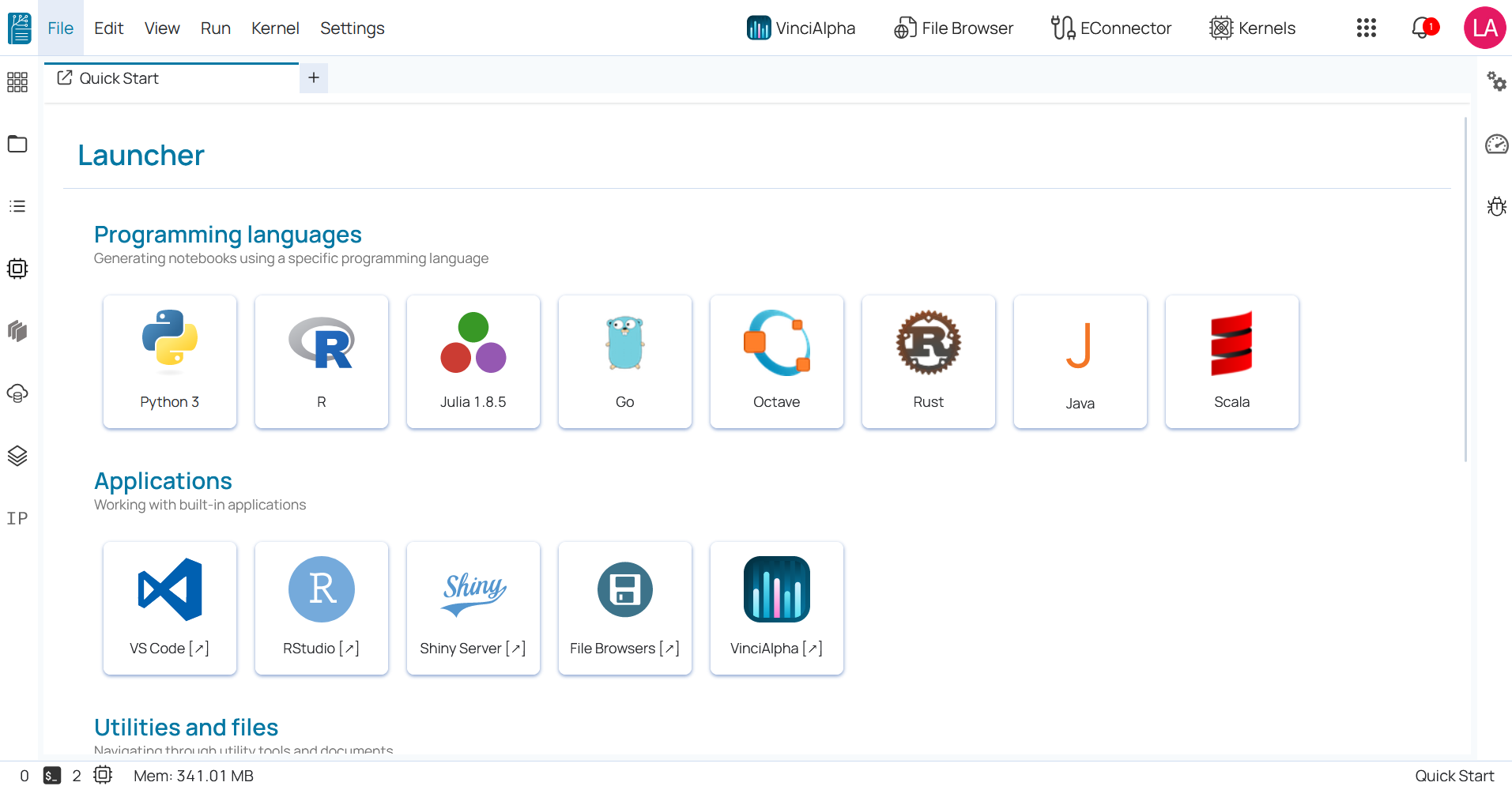Open the Octave notebook card
This screenshot has height=786, width=1512.
[777, 362]
